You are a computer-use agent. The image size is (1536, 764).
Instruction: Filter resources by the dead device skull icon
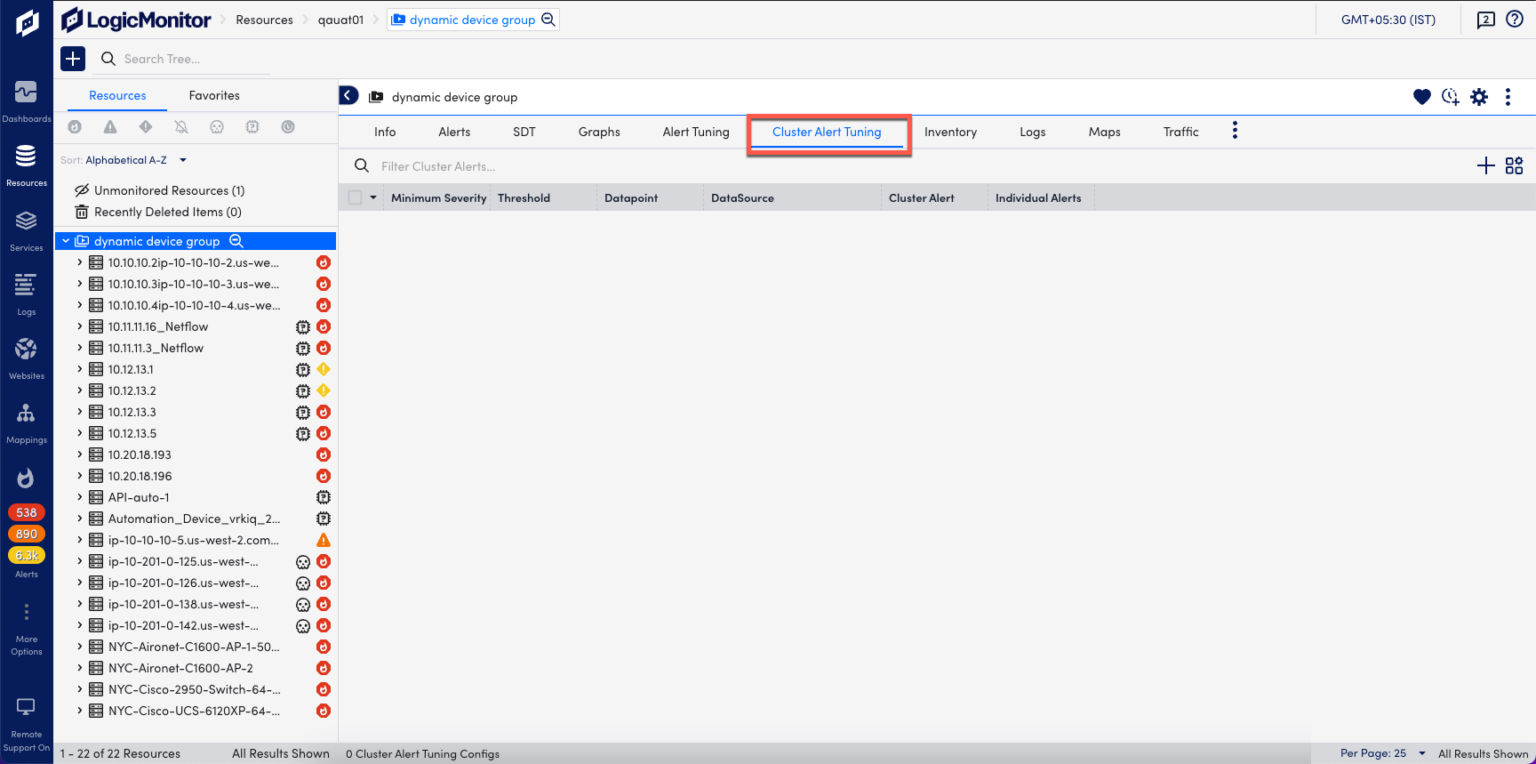click(216, 127)
